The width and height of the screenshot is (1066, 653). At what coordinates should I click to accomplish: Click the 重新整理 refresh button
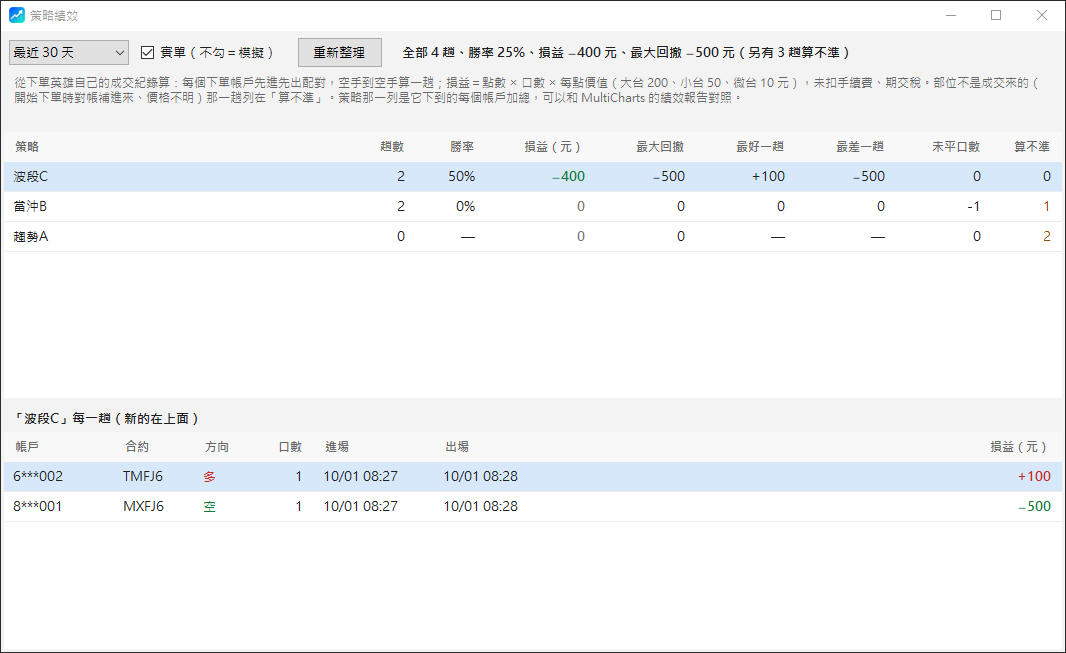coord(339,52)
